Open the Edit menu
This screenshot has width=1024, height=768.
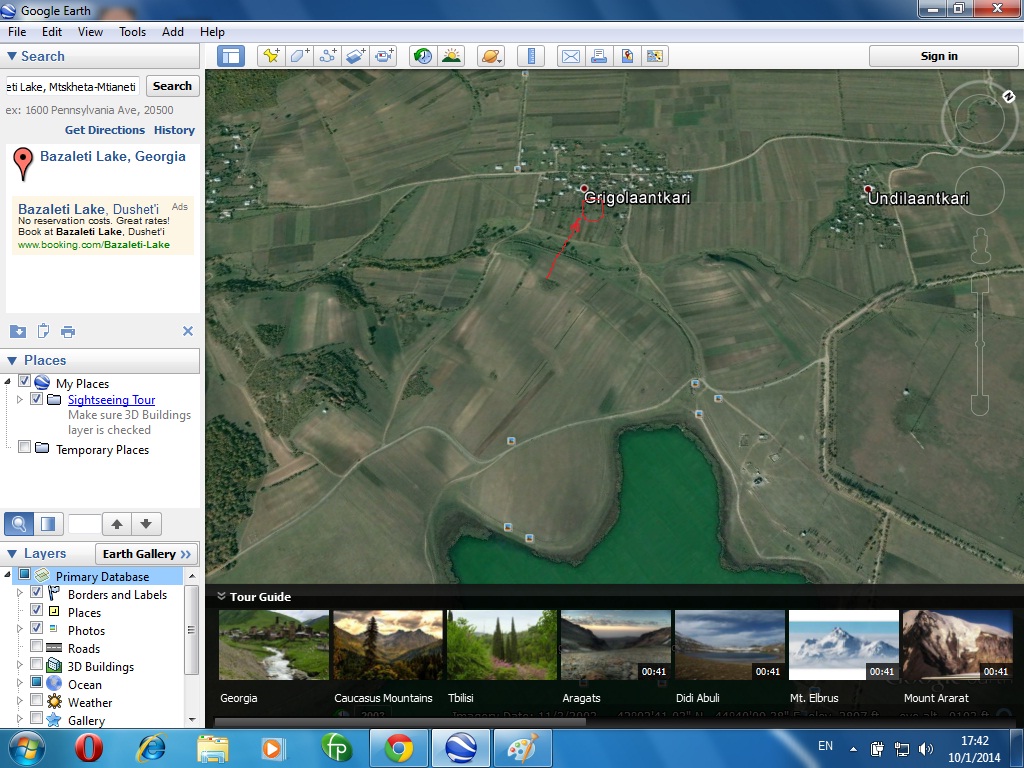(x=52, y=32)
